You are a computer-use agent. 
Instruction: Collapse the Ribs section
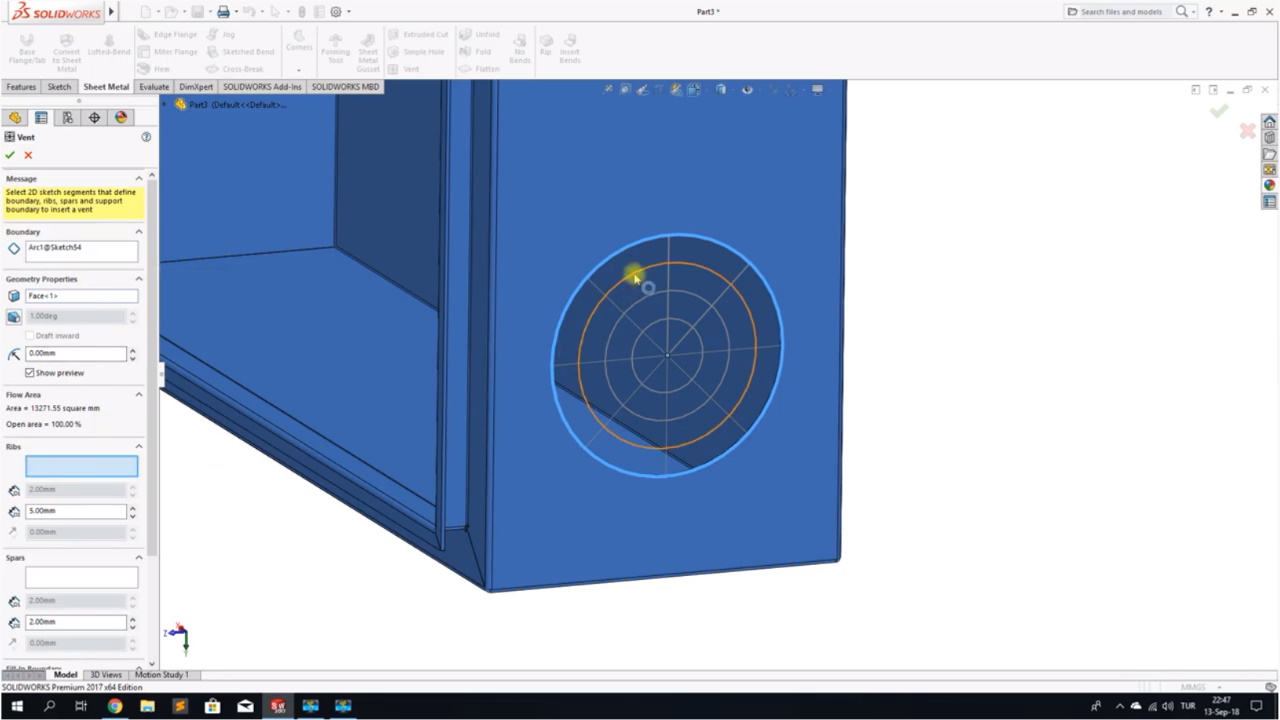(x=139, y=447)
